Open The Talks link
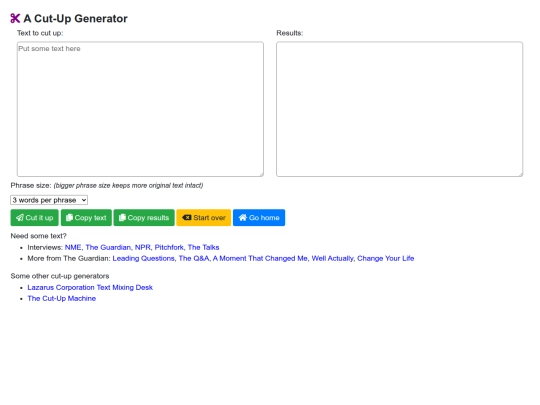540x405 pixels. point(204,247)
